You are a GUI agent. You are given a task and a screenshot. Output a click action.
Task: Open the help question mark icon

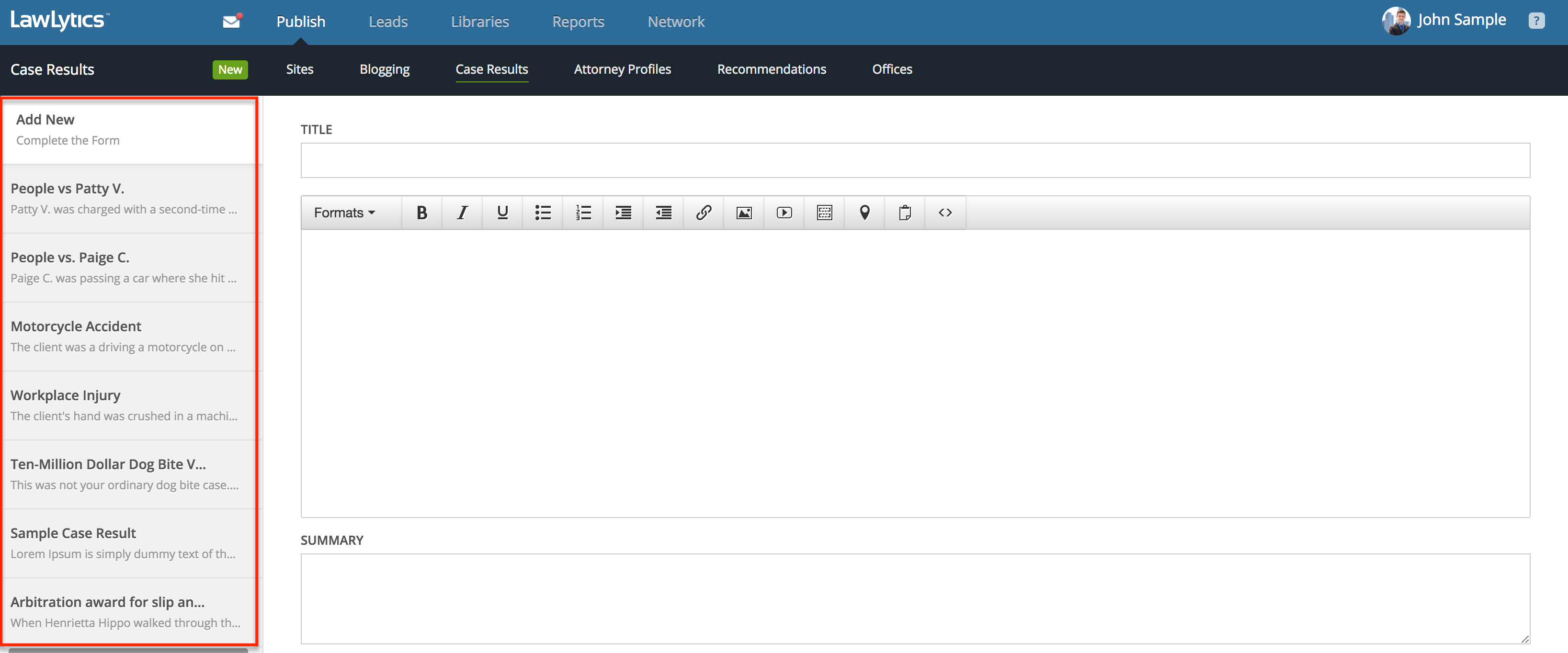tap(1536, 21)
